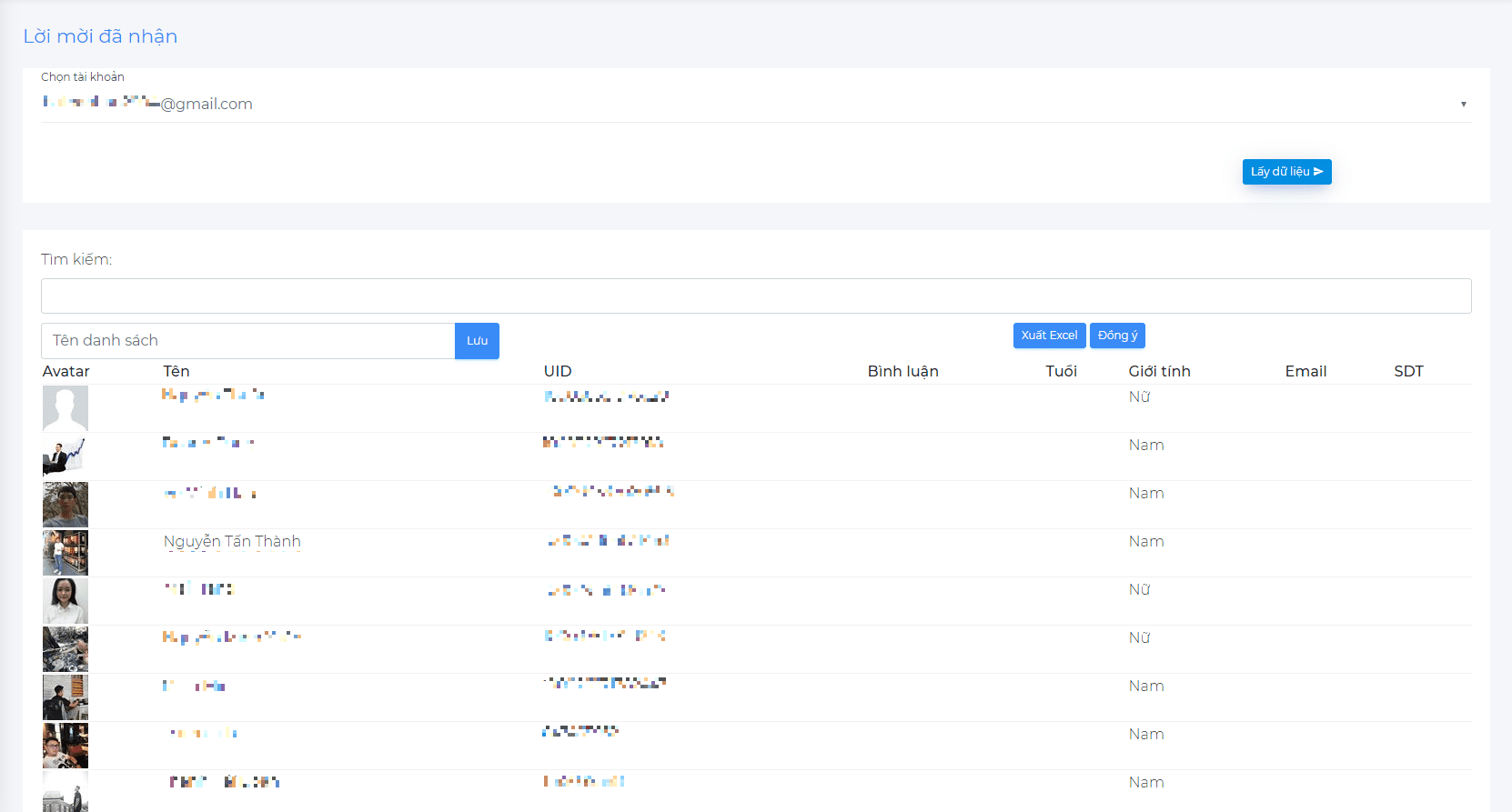
Task: Click the avatar with the rising chart graphic
Action: point(66,456)
